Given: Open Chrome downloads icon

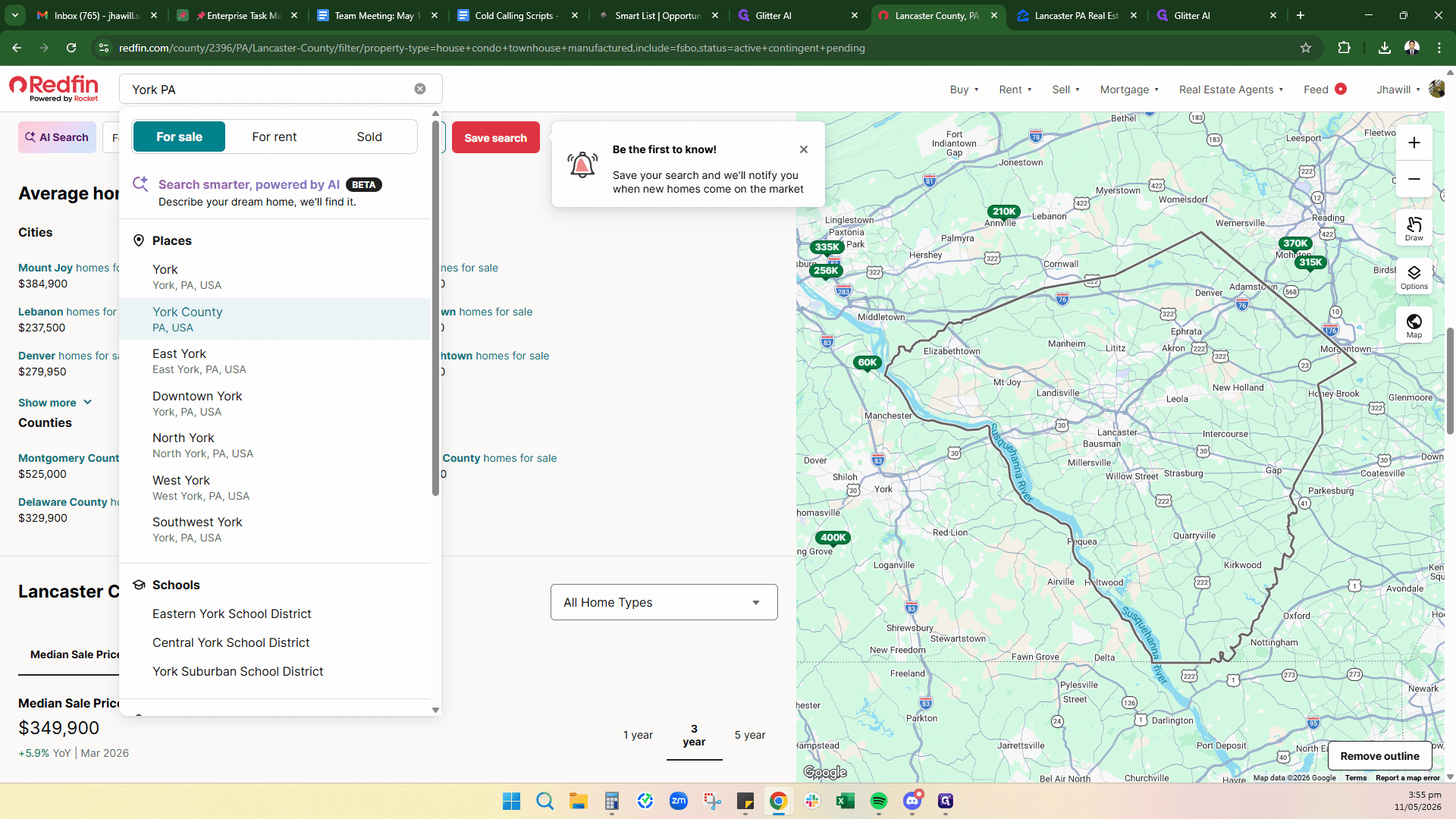Looking at the screenshot, I should [x=1385, y=48].
